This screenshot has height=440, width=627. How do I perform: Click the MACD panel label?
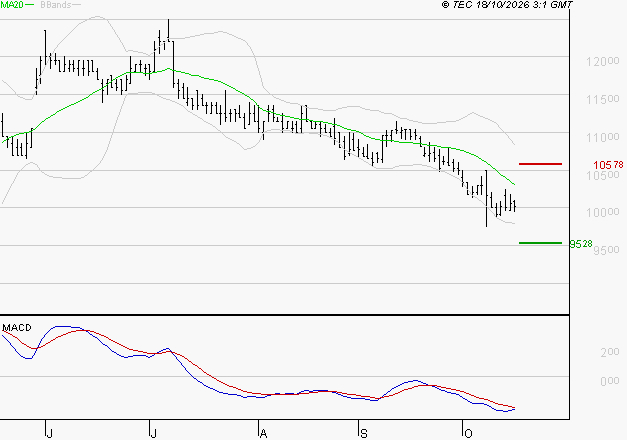point(17,328)
